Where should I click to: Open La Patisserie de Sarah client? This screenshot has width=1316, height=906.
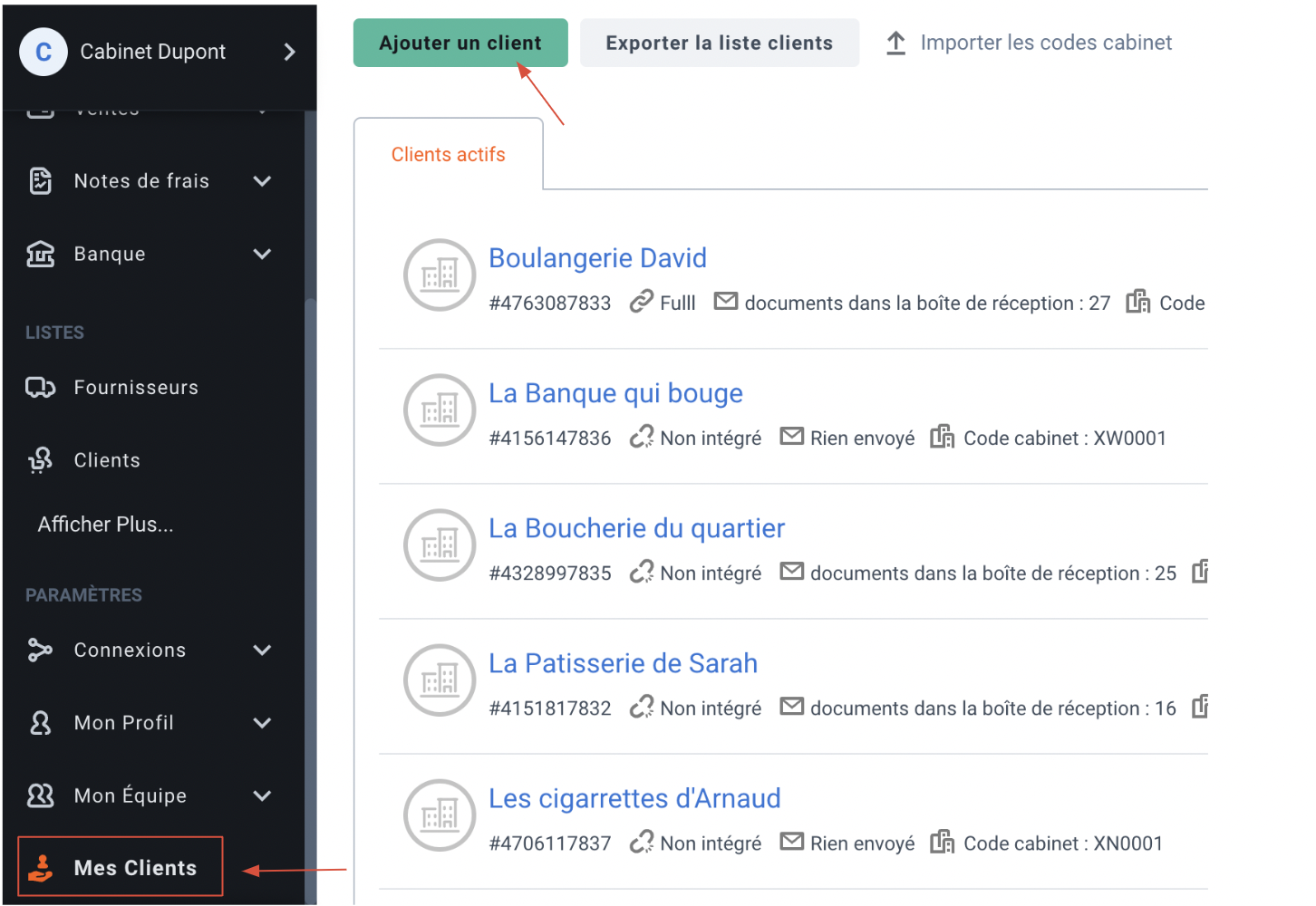pos(623,663)
